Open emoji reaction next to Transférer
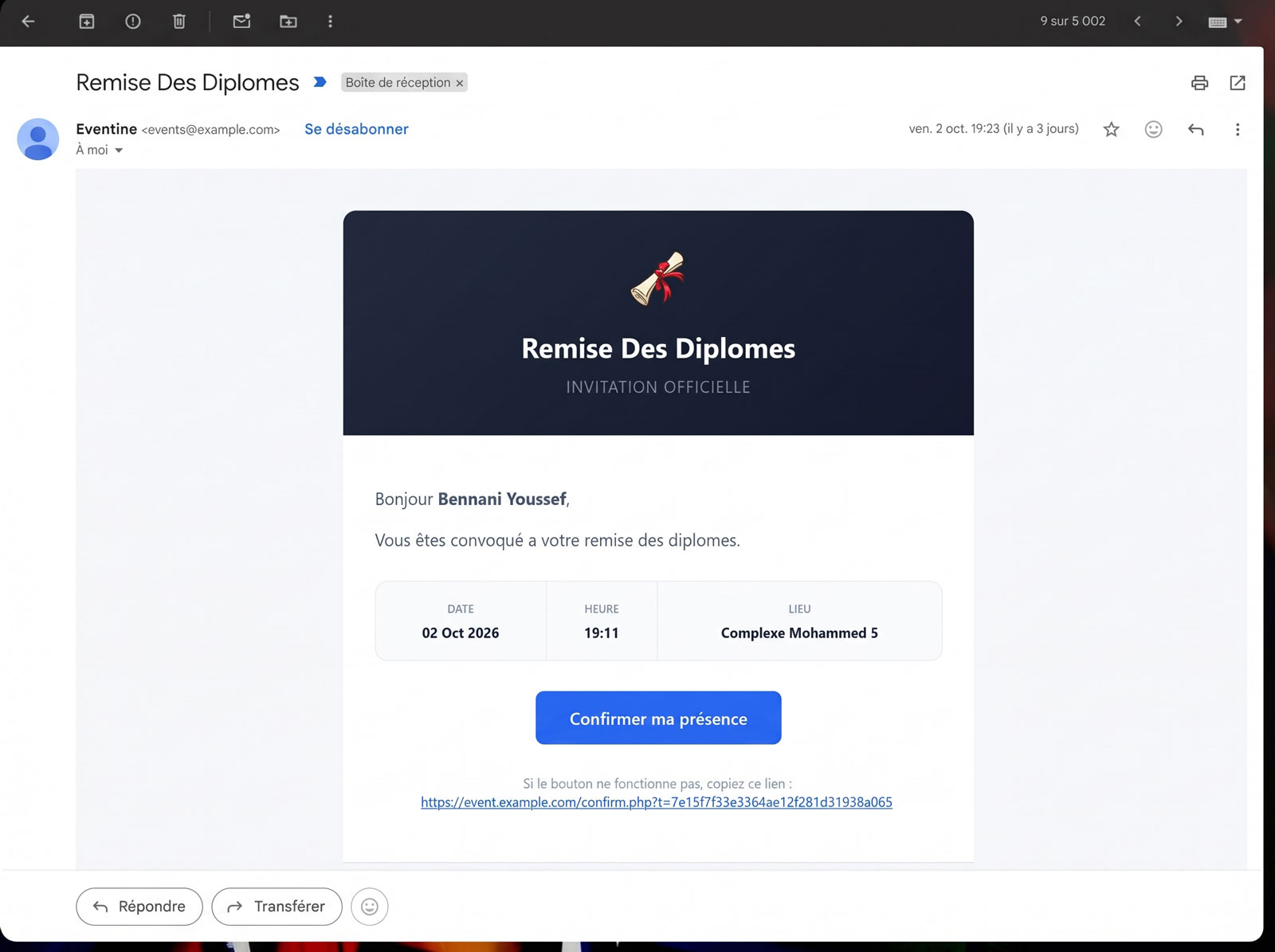The height and width of the screenshot is (952, 1275). click(370, 907)
